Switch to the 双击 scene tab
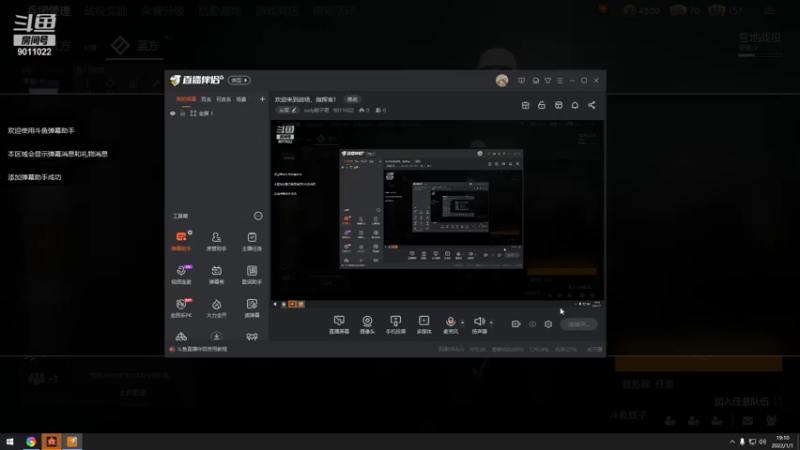The height and width of the screenshot is (450, 800). [x=206, y=99]
